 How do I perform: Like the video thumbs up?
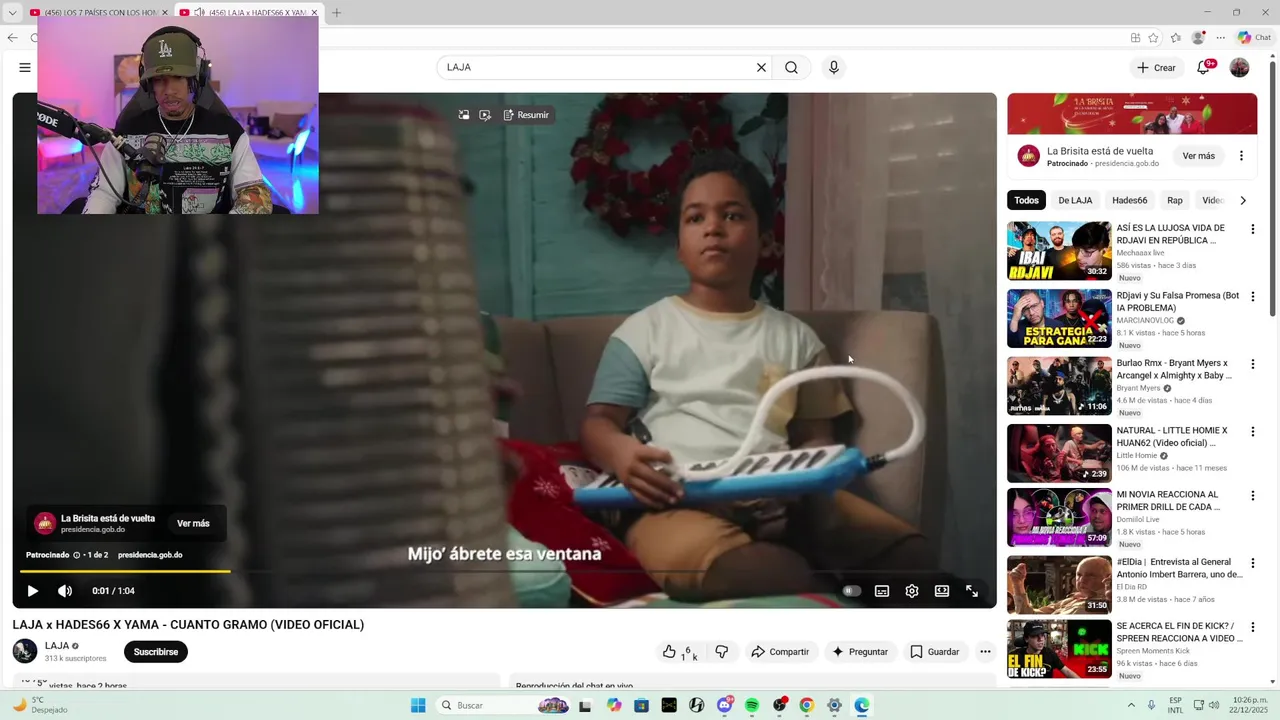[679, 652]
